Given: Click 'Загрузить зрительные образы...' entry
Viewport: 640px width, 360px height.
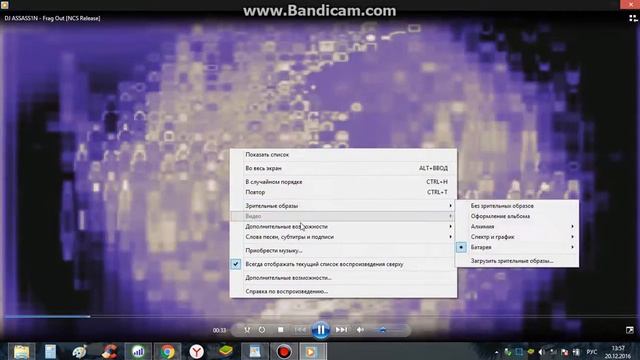Looking at the screenshot, I should click(x=517, y=261).
